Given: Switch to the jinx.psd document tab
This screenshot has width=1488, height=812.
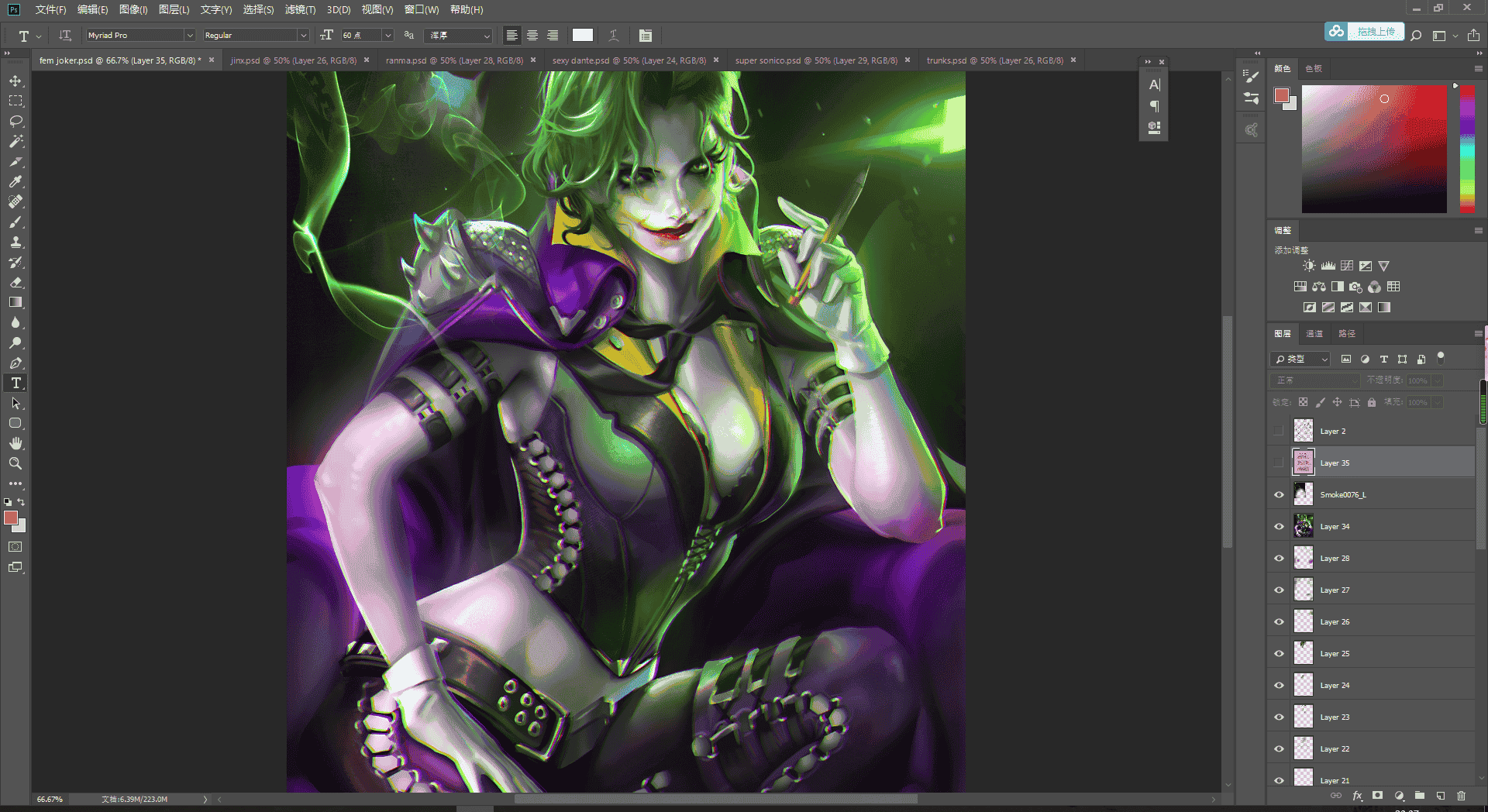Looking at the screenshot, I should 294,60.
